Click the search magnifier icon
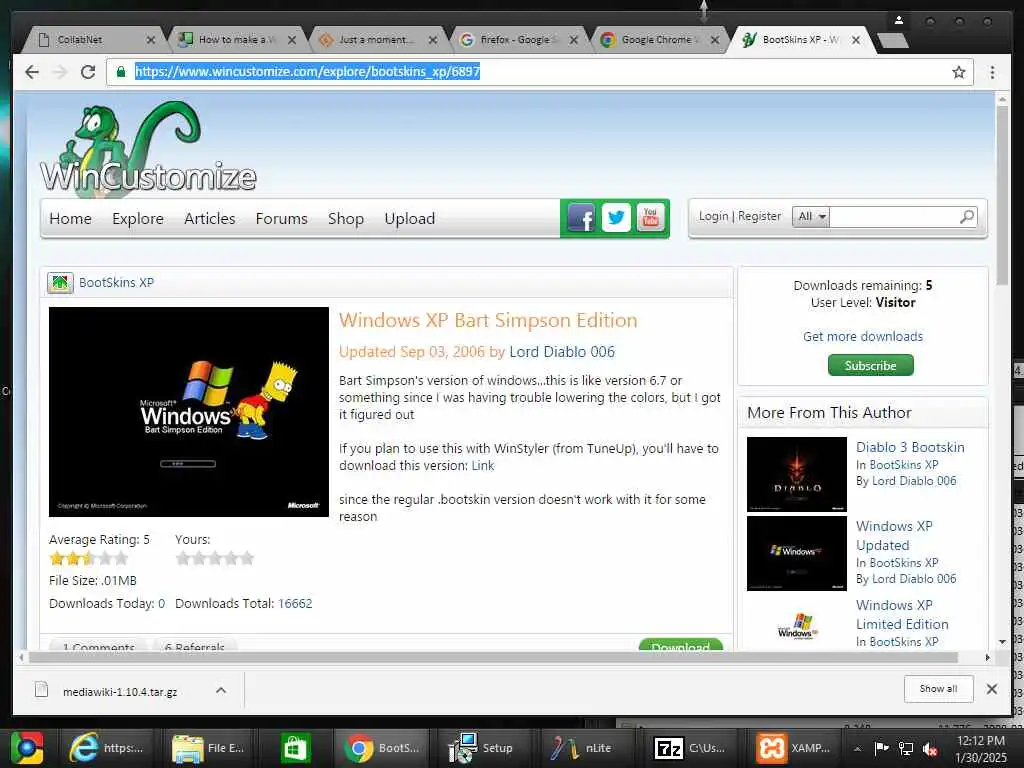 [967, 216]
